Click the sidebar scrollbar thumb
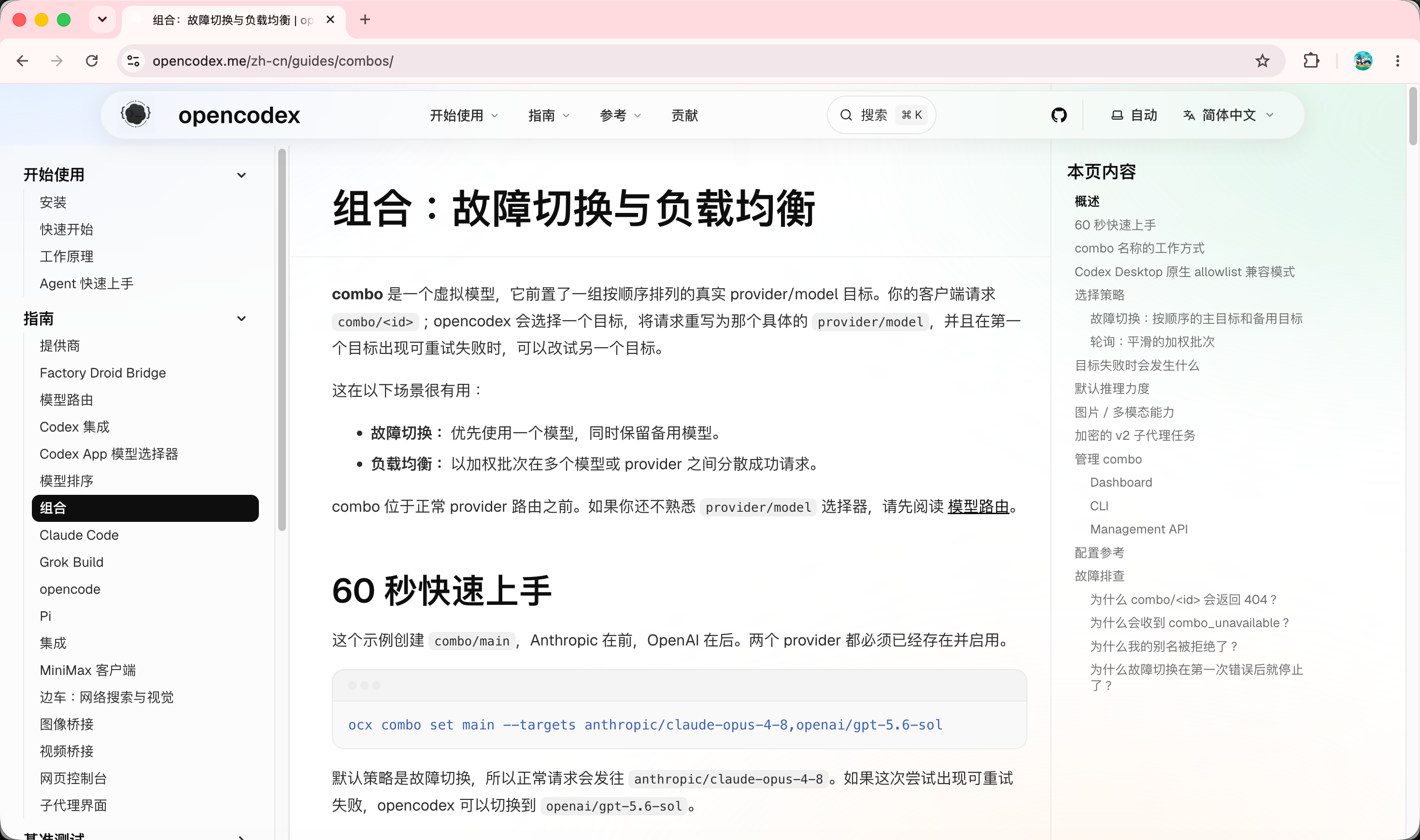The image size is (1420, 840). 282,340
